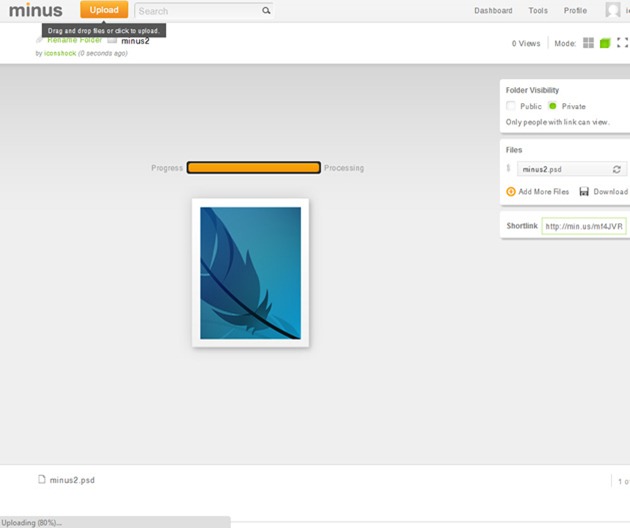Viewport: 630px width, 528px height.
Task: Open the Tools menu
Action: tap(538, 11)
